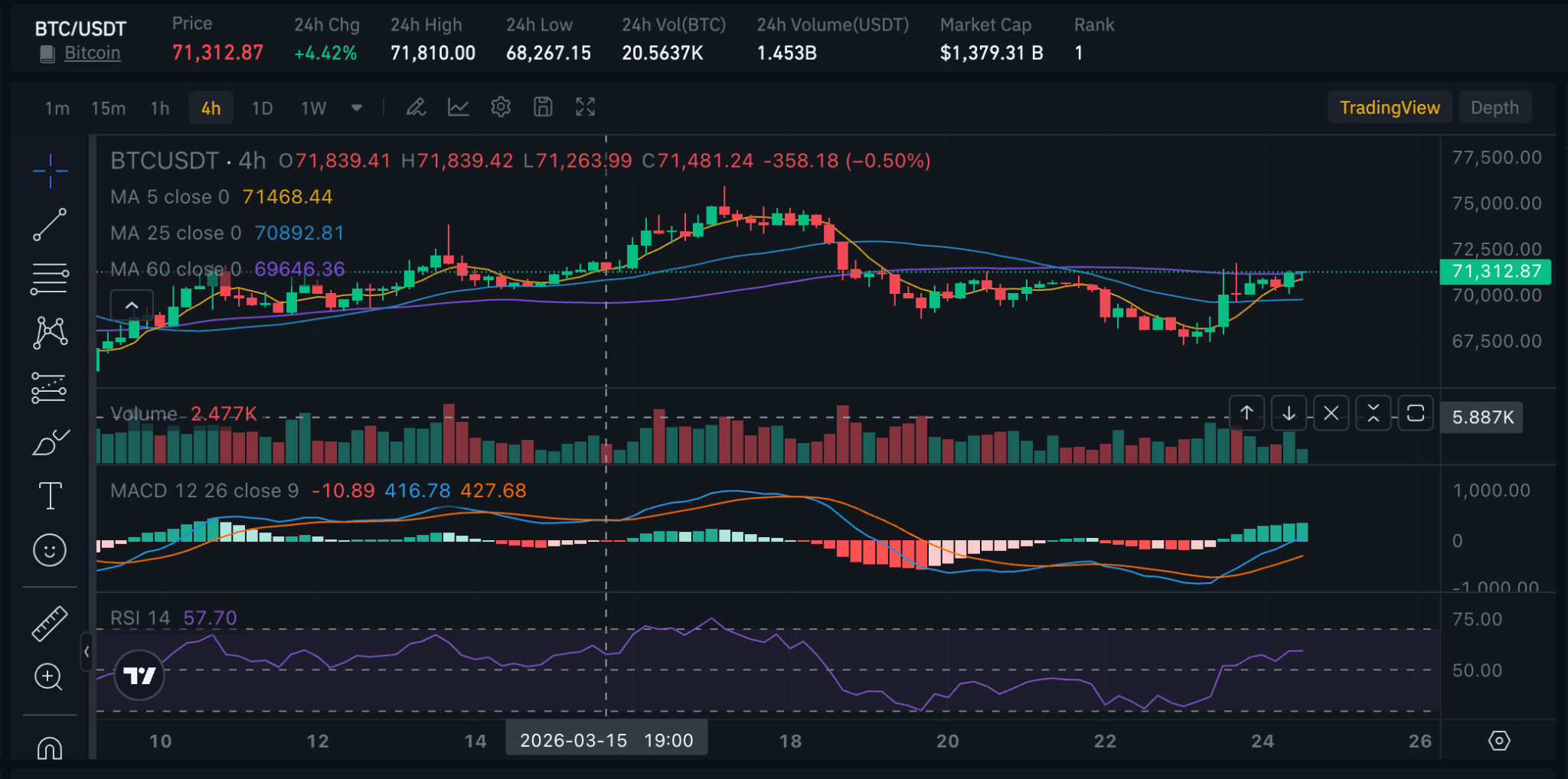The height and width of the screenshot is (779, 1568).
Task: Collapse the left drawing toolbar
Action: (87, 652)
